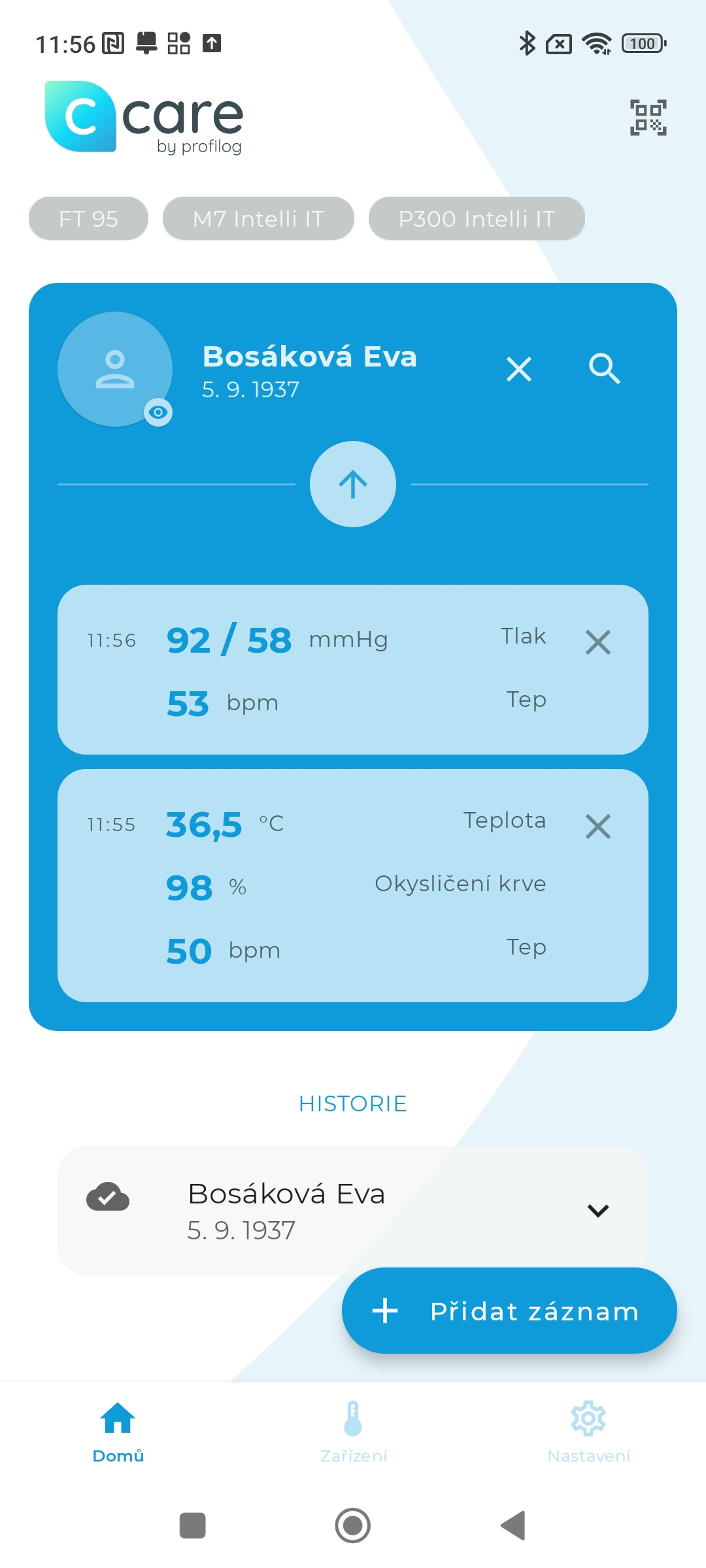Remove the 11:55 temperature record
706x1568 pixels.
598,826
